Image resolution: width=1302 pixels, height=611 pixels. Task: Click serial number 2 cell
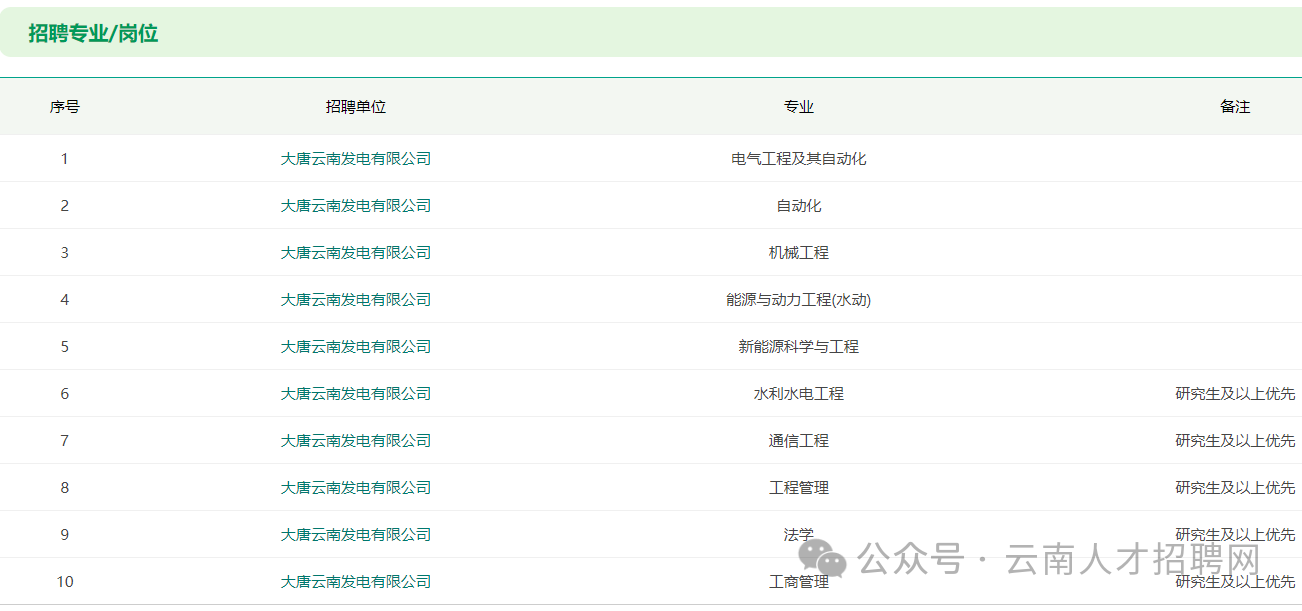64,205
